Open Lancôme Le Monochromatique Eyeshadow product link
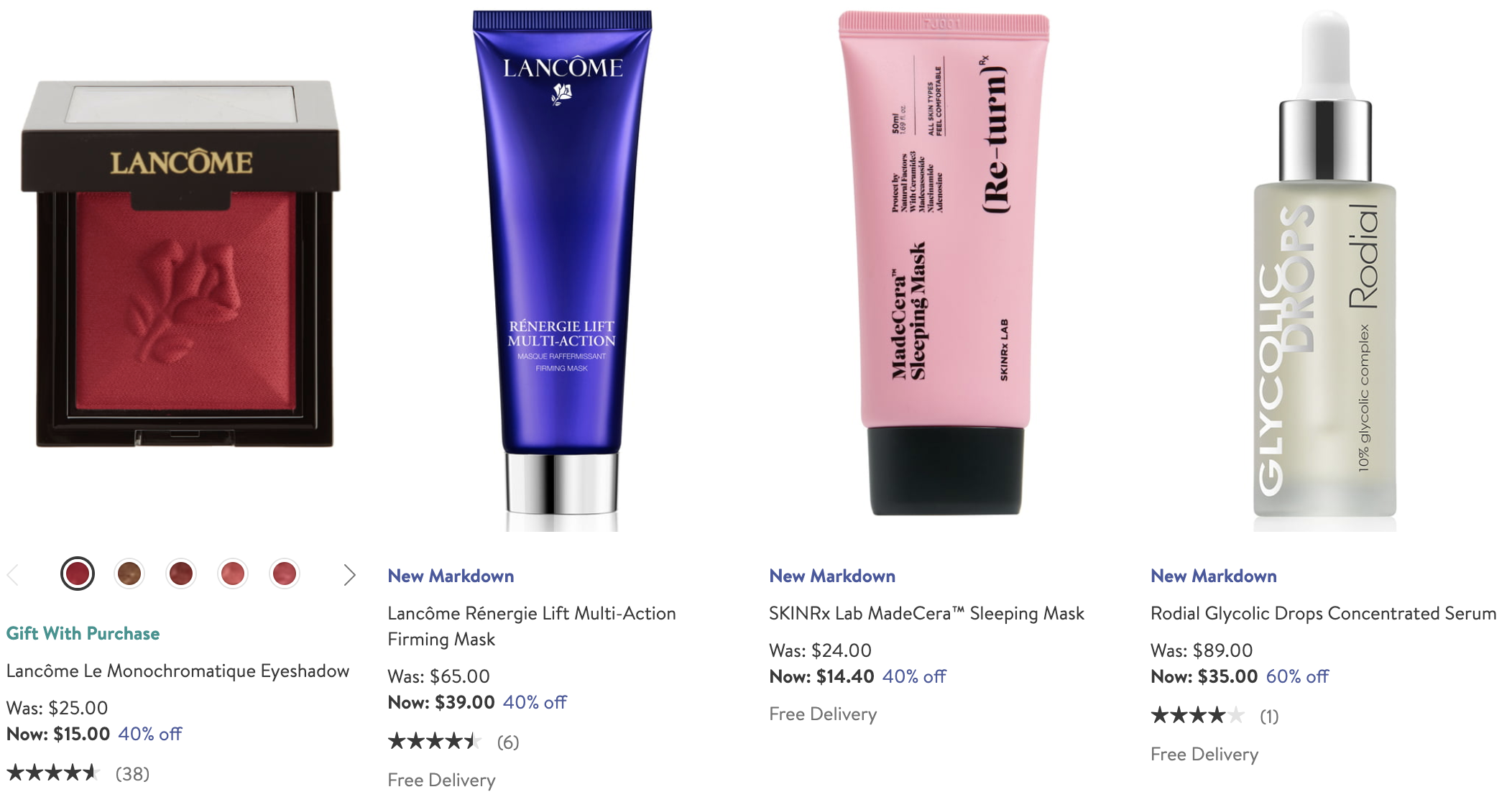The image size is (1512, 792). point(178,671)
